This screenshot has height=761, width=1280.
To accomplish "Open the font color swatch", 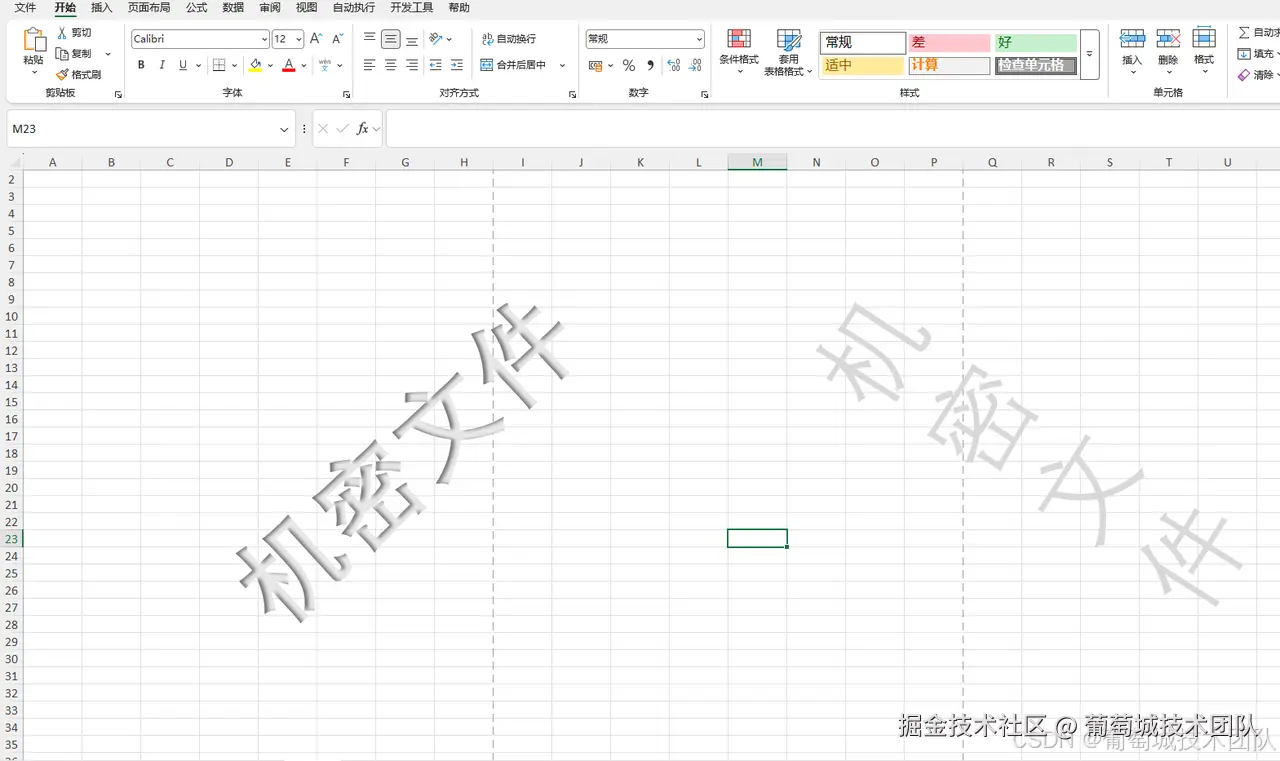I will click(x=288, y=65).
